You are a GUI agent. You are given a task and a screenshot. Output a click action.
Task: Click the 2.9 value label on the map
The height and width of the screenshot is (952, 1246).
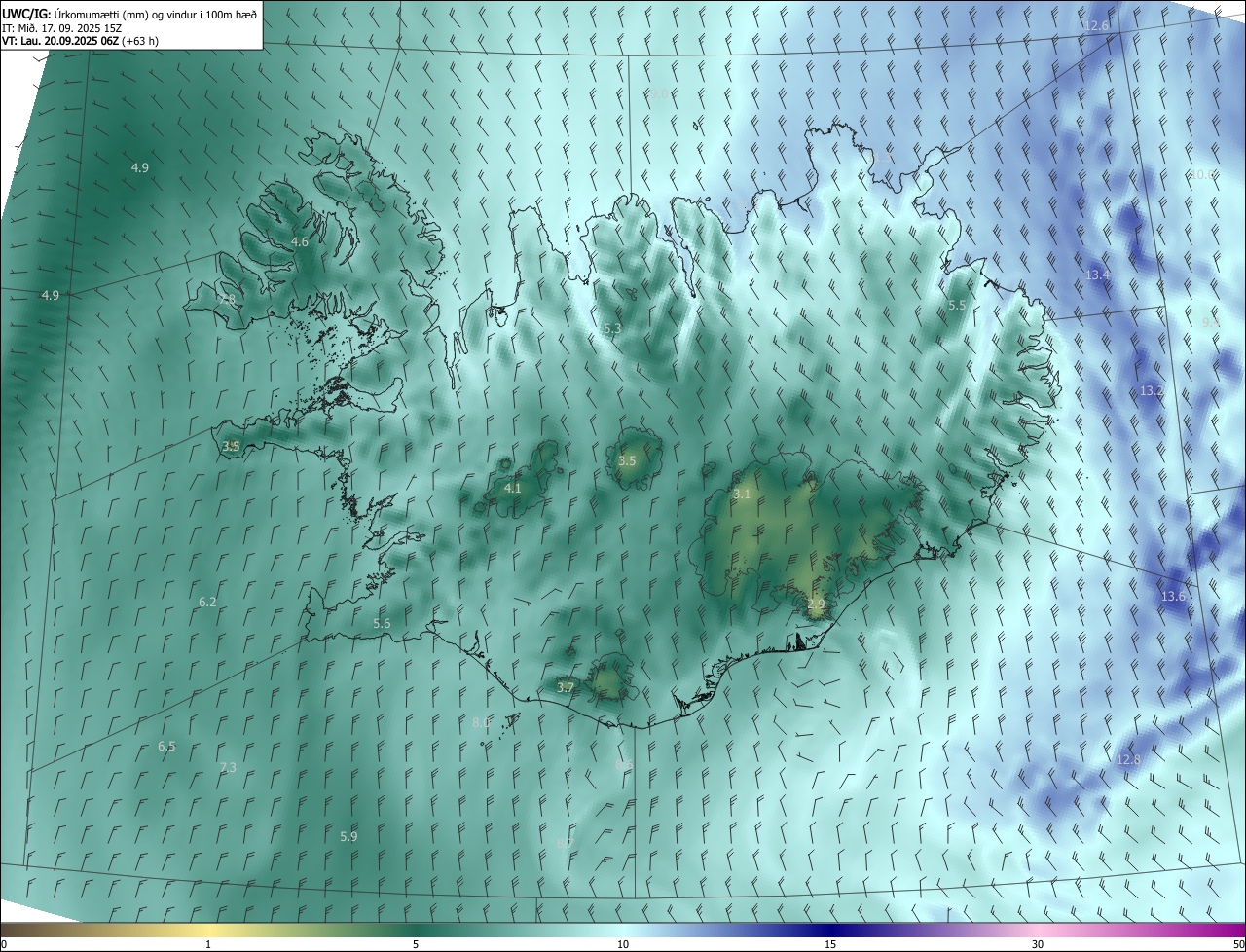pyautogui.click(x=816, y=604)
